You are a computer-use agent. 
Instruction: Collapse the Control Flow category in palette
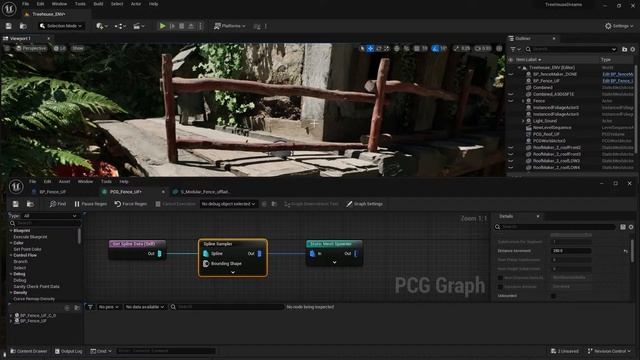click(x=11, y=255)
